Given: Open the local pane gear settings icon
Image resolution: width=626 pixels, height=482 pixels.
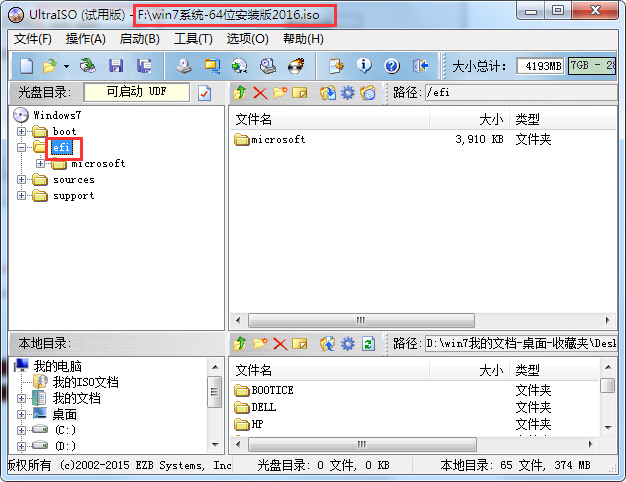Looking at the screenshot, I should 348,343.
